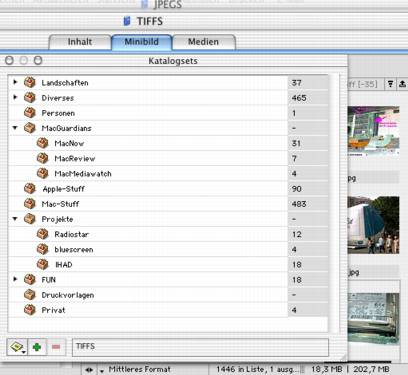Select the truck street thumbnail in background window
This screenshot has height=375, width=408.
coord(373,225)
